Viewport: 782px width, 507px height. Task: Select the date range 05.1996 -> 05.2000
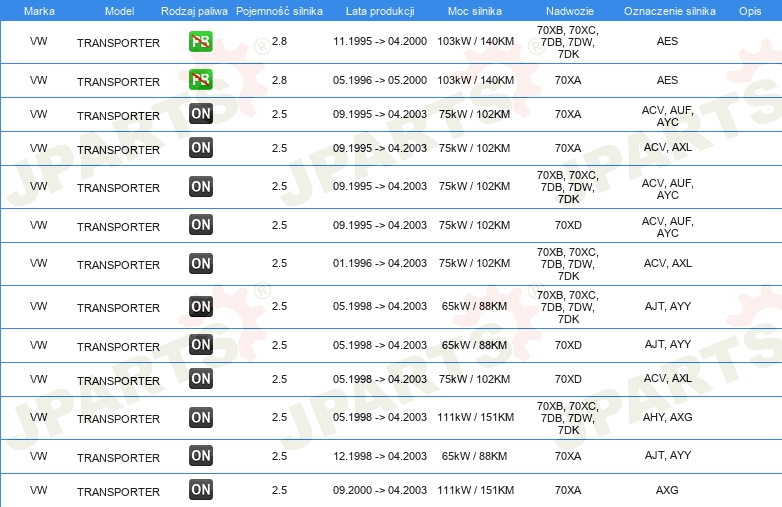(380, 80)
